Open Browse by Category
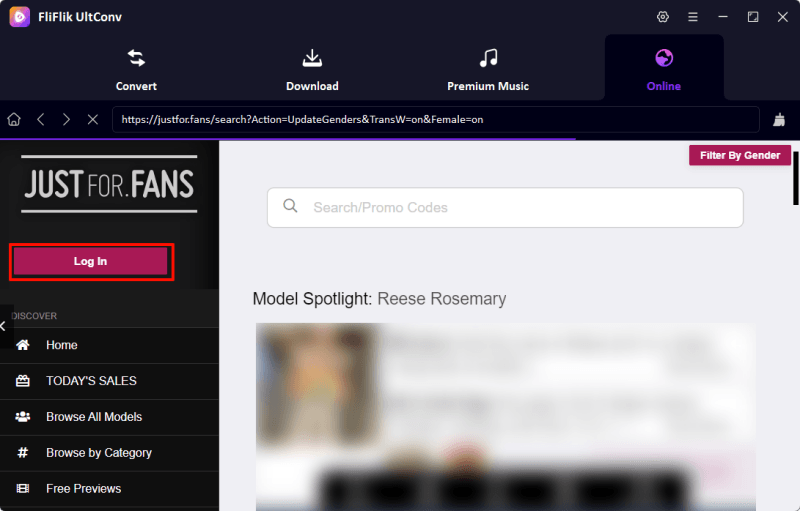 click(99, 453)
